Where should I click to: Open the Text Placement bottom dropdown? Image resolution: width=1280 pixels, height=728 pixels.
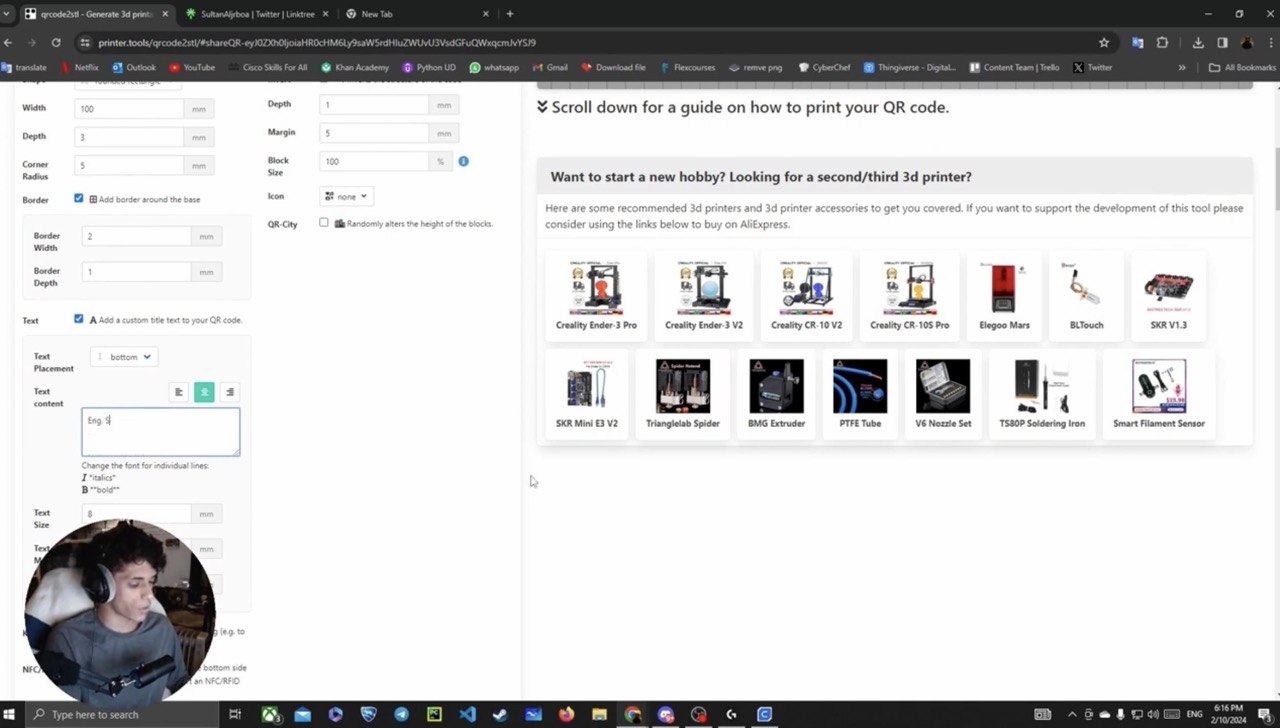124,357
